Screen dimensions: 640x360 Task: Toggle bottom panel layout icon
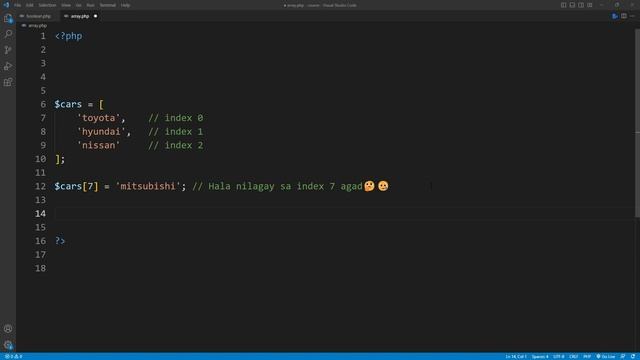coord(572,5)
